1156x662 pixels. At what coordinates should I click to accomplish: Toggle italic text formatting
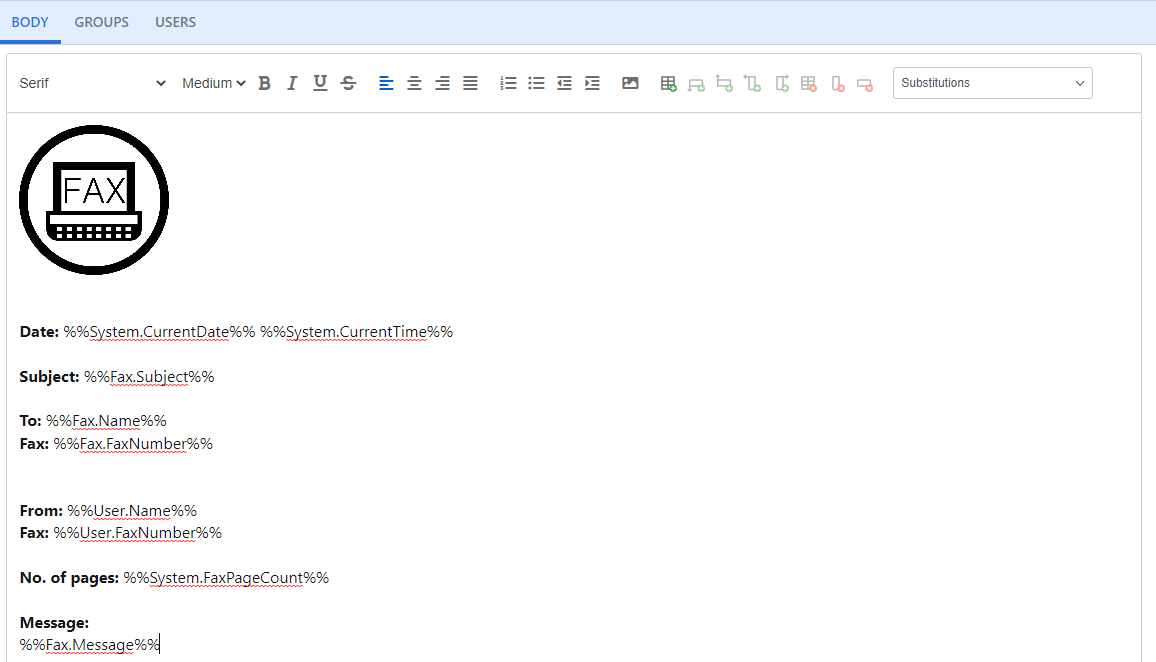(292, 83)
